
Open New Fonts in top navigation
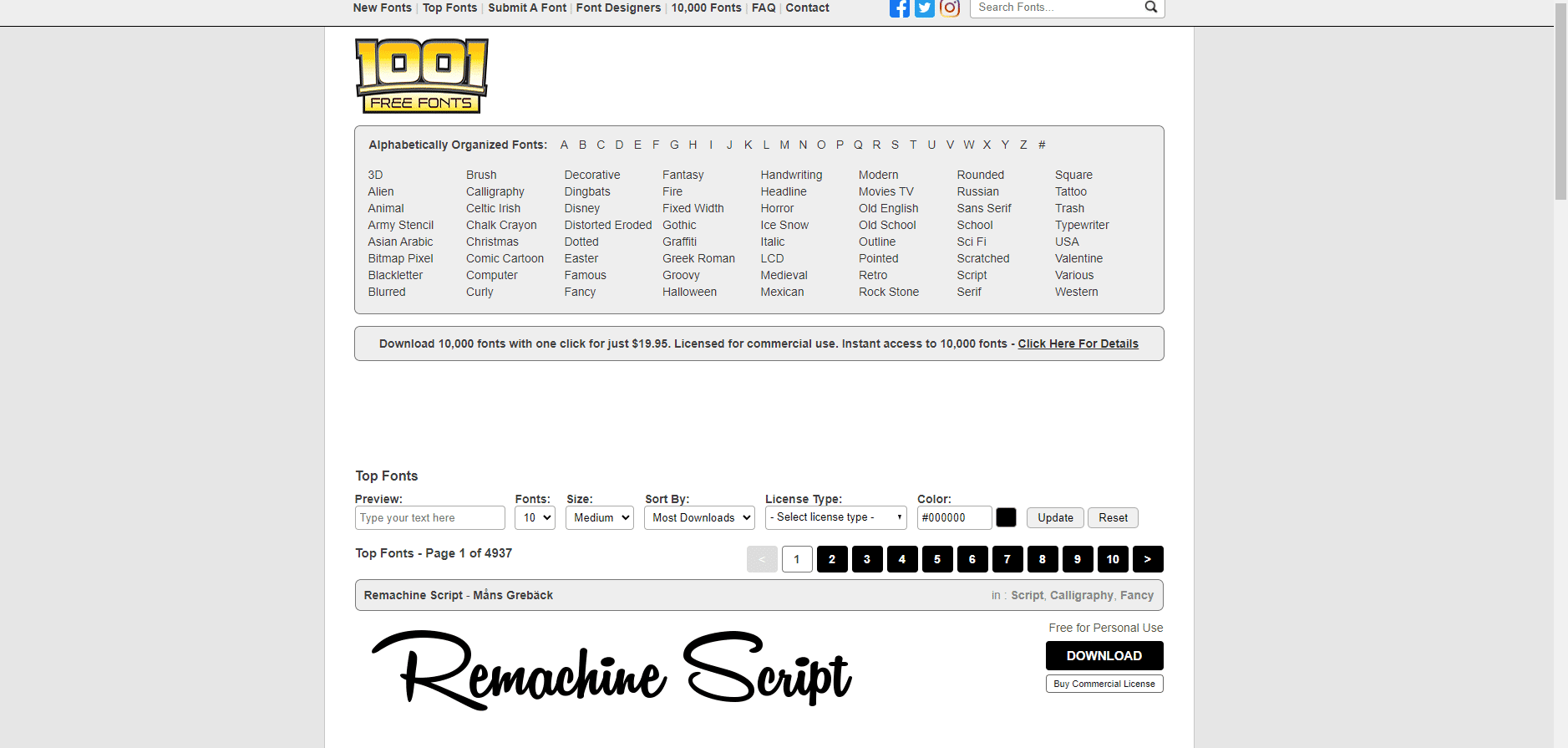(x=383, y=8)
